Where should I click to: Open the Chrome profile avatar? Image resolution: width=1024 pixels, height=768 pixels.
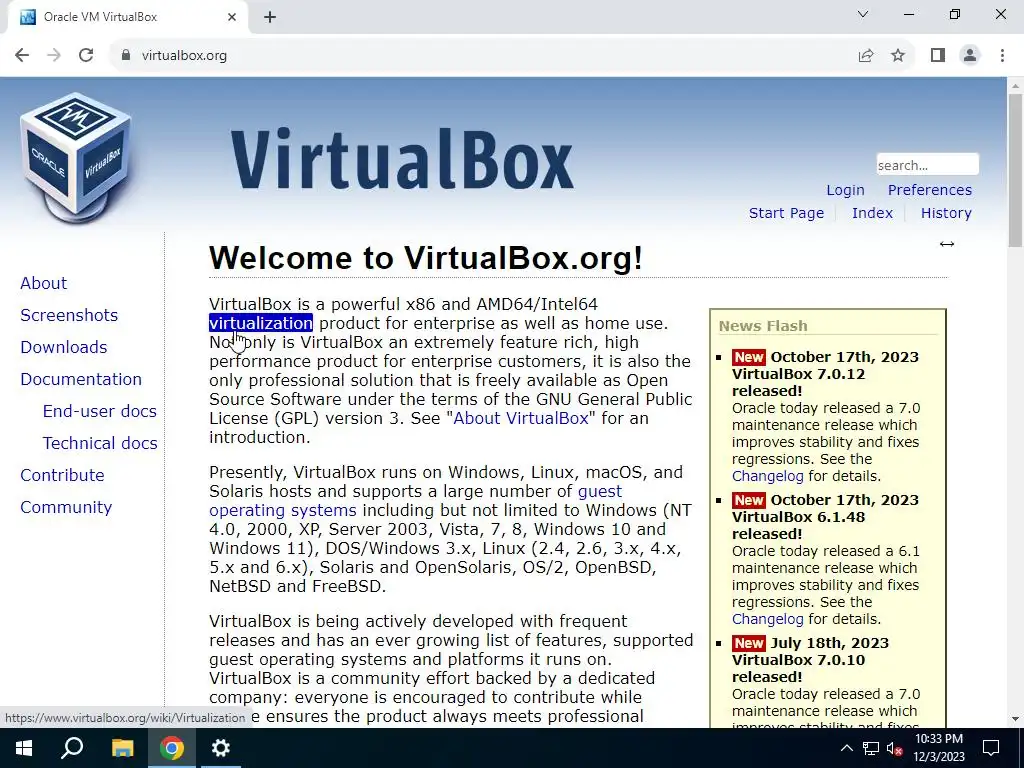click(x=970, y=56)
